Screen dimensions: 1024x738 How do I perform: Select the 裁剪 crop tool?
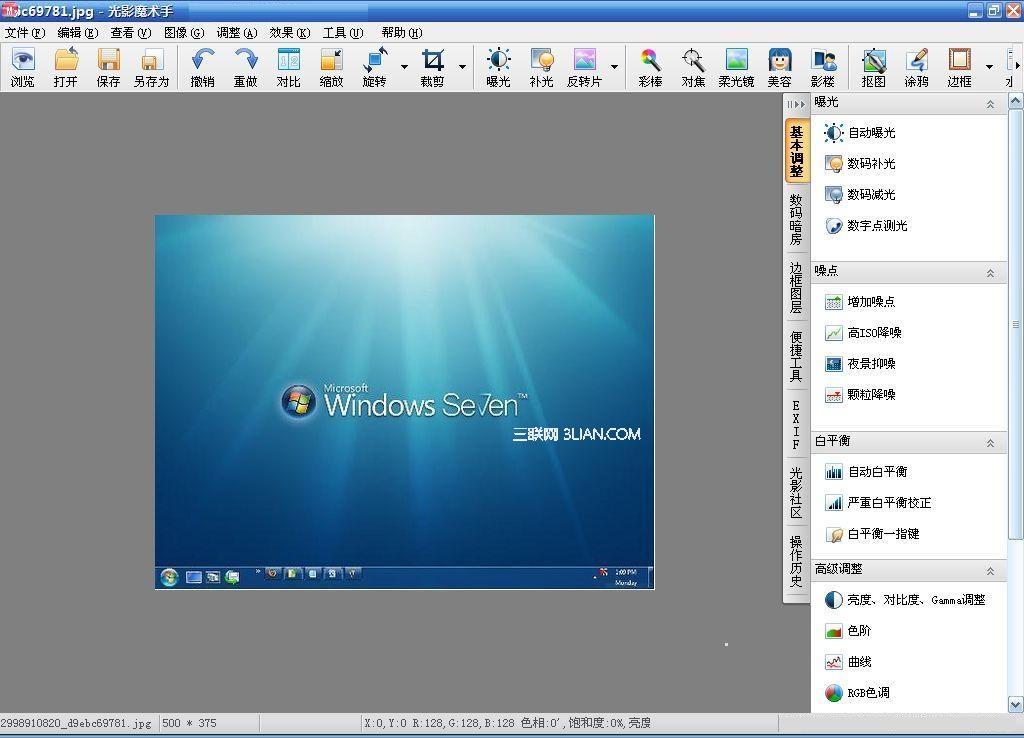pos(432,67)
